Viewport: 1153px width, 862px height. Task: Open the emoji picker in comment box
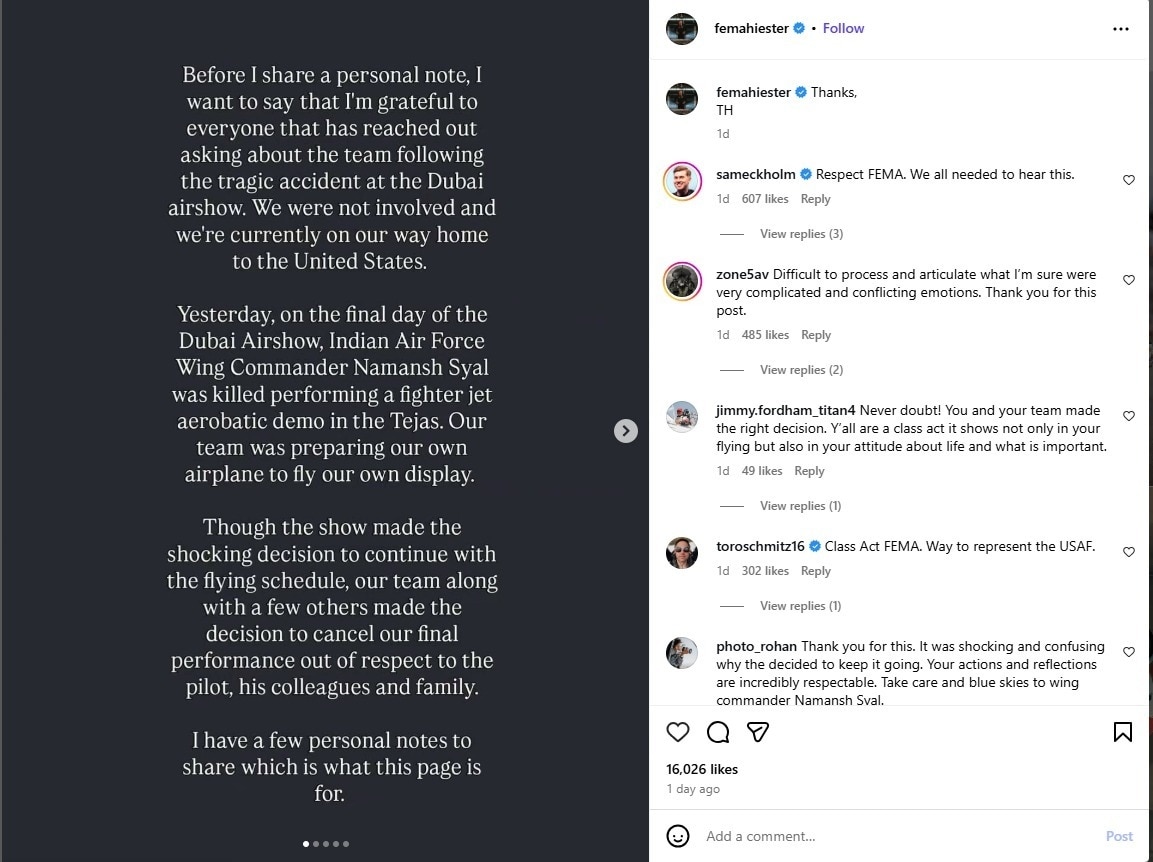678,836
